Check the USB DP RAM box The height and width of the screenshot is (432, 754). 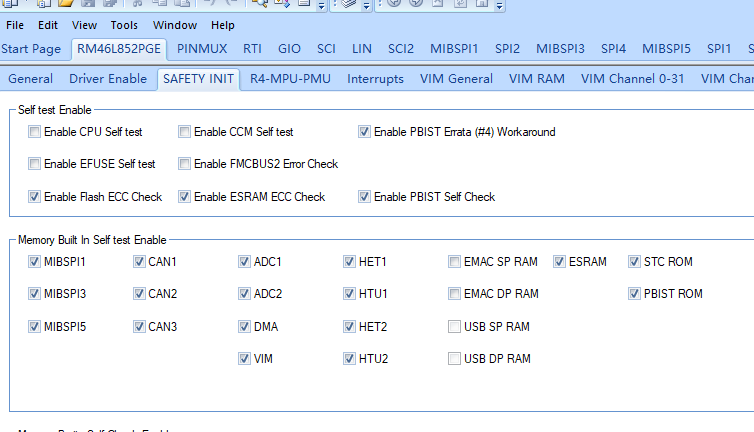pos(455,358)
